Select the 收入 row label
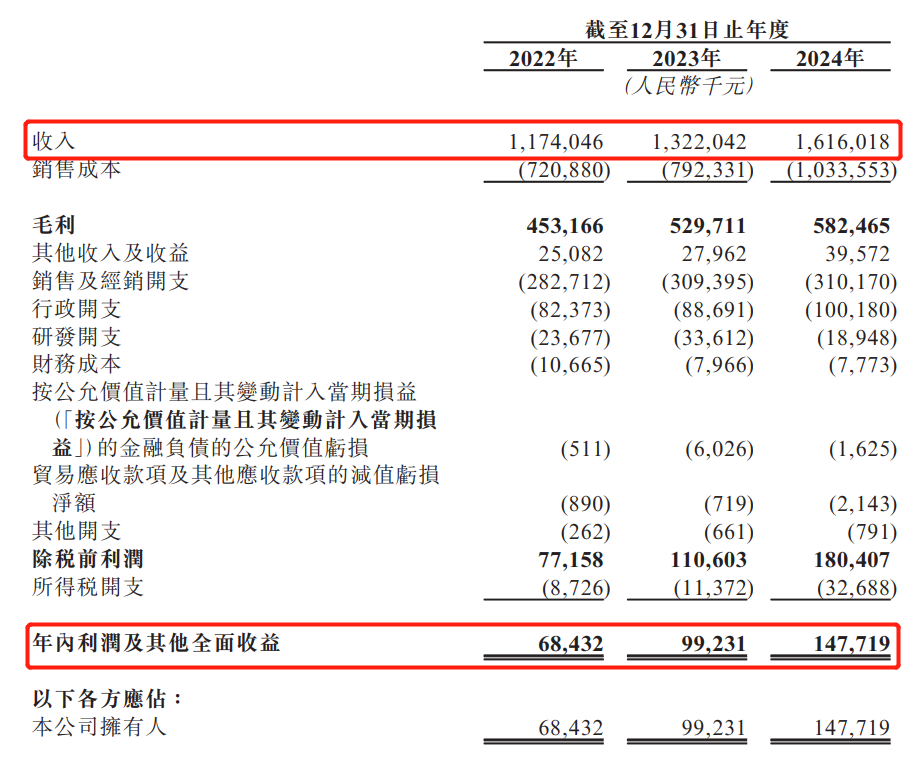Screen dimensions: 921x760 point(54,141)
